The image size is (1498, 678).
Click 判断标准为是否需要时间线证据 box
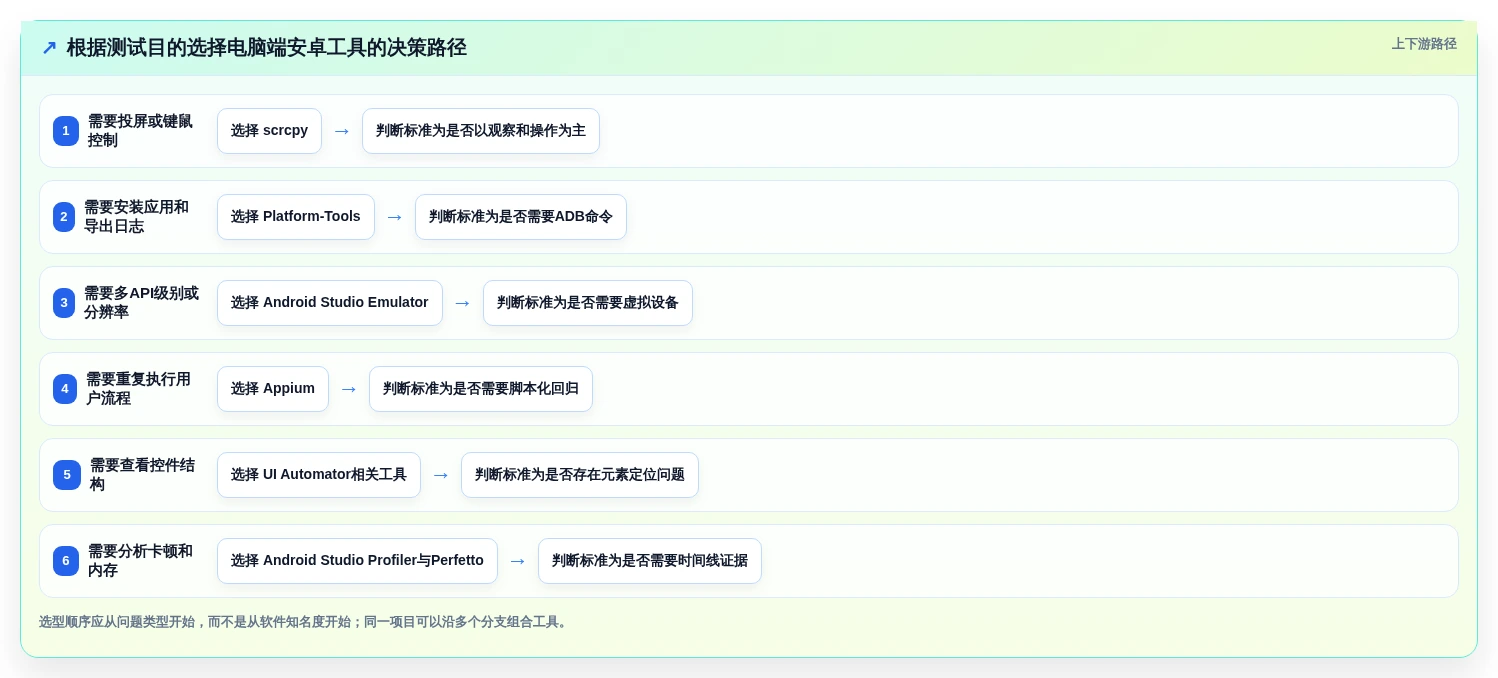coord(650,561)
